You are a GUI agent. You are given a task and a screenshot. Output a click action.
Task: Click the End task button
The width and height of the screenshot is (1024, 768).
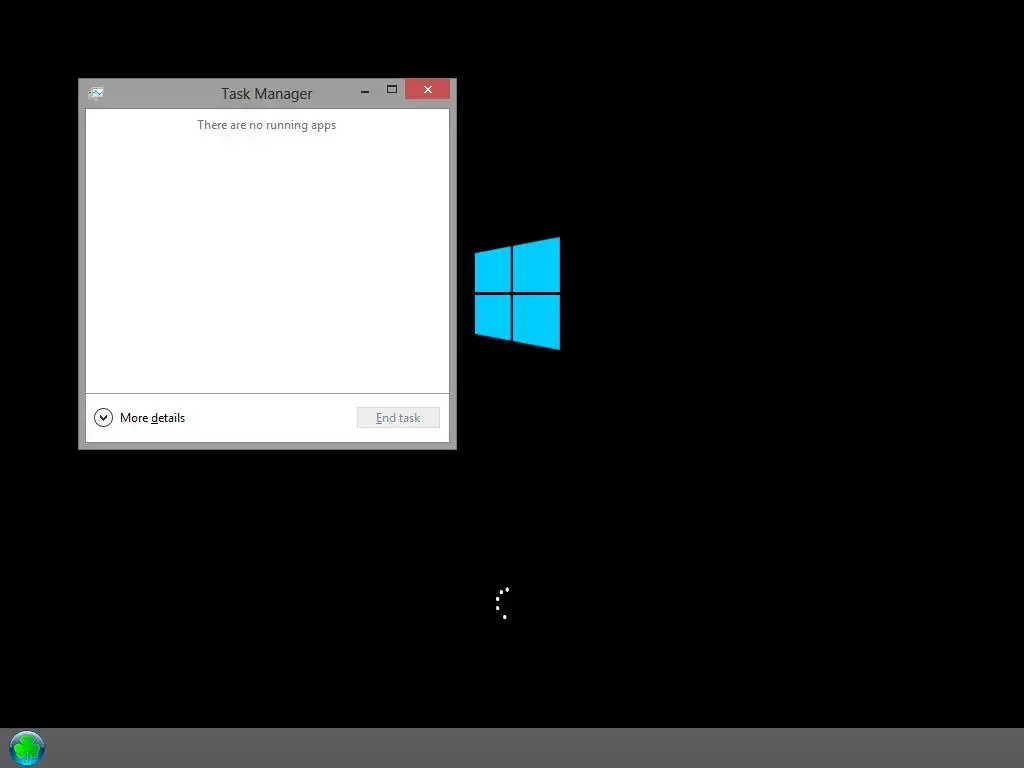coord(398,417)
